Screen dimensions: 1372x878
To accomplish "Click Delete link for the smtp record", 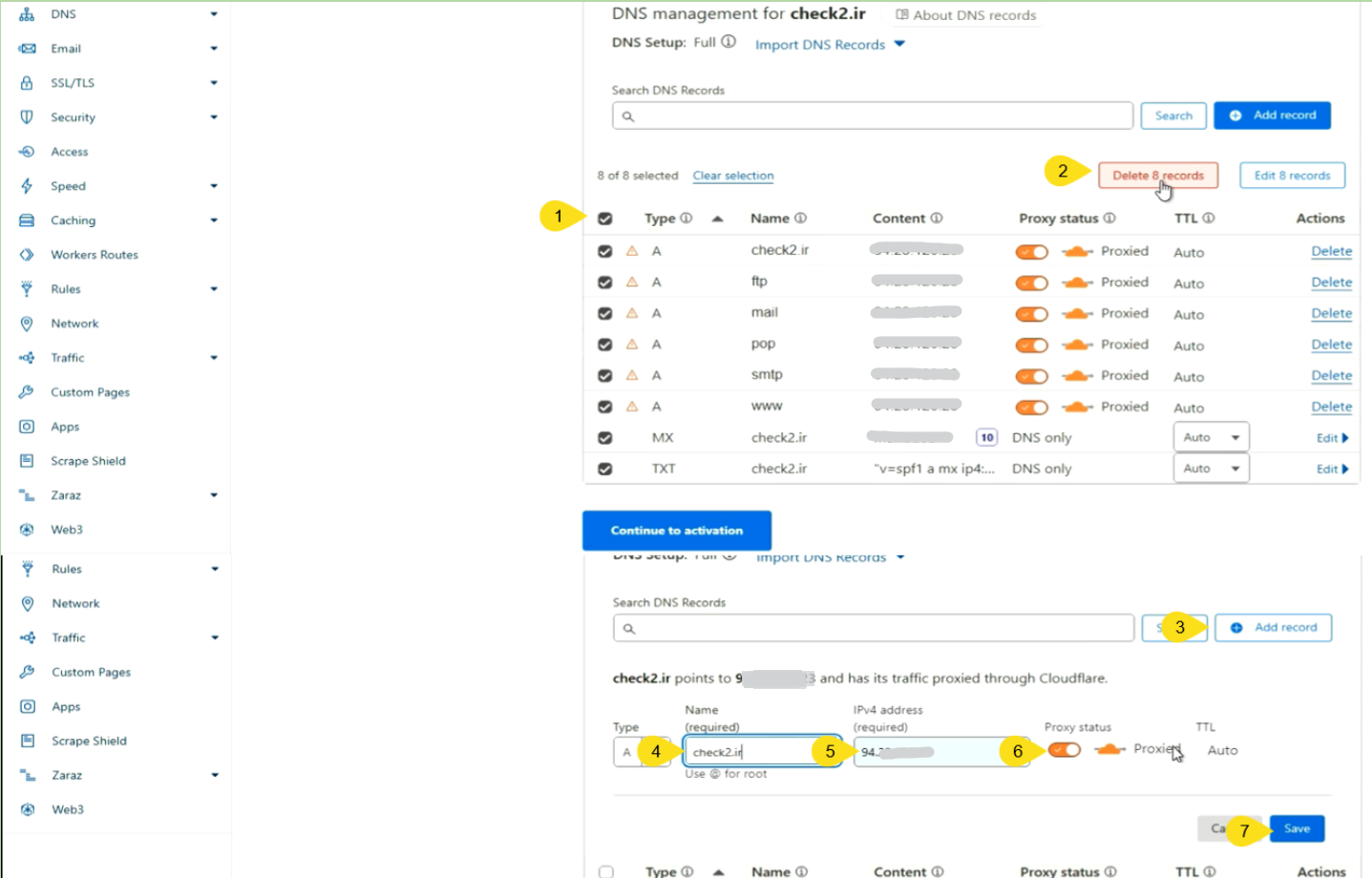I will [x=1332, y=376].
